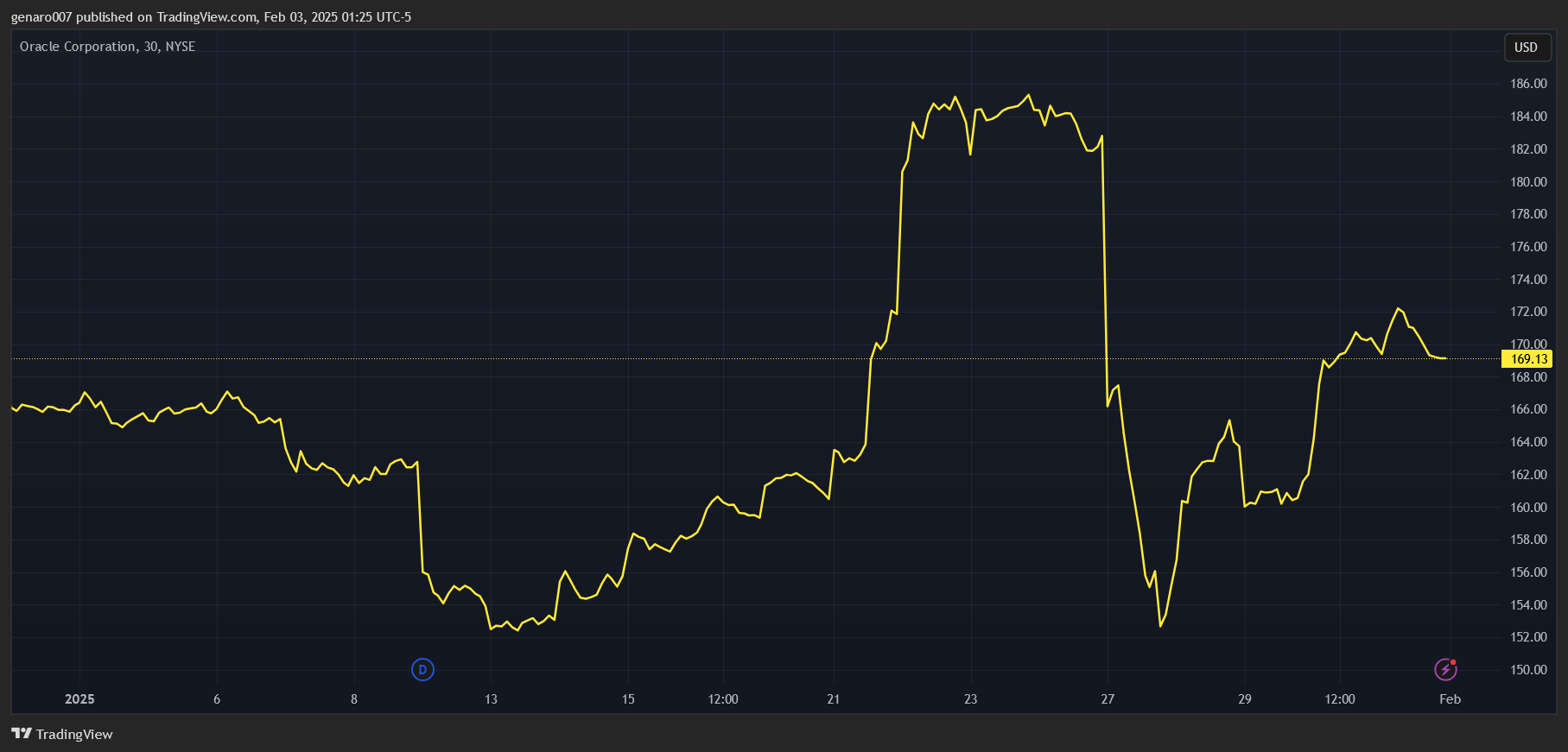Viewport: 1568px width, 752px height.
Task: Select the 156.00 price axis label
Action: tap(1528, 572)
